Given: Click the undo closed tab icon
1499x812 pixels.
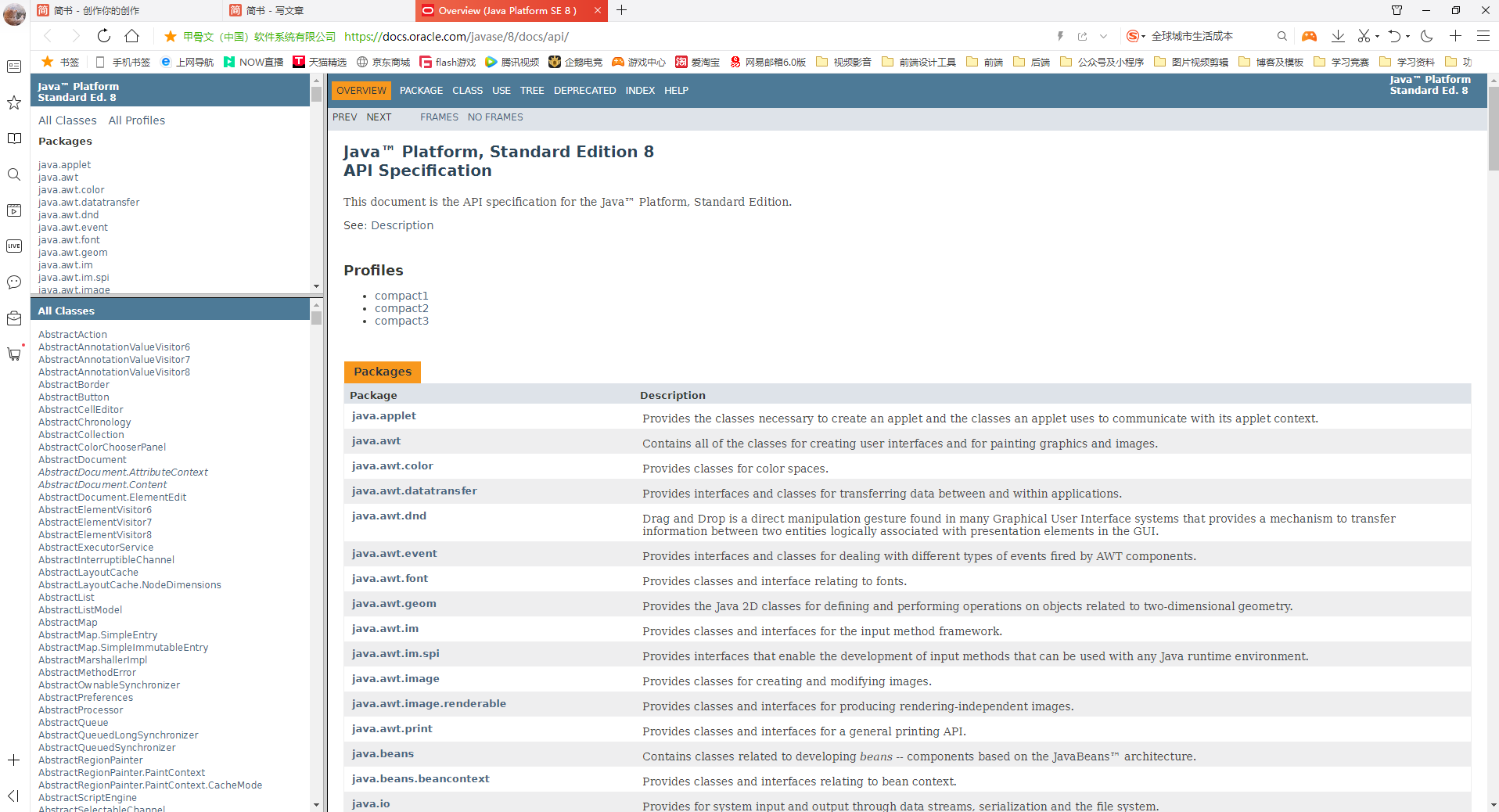Looking at the screenshot, I should point(1395,36).
